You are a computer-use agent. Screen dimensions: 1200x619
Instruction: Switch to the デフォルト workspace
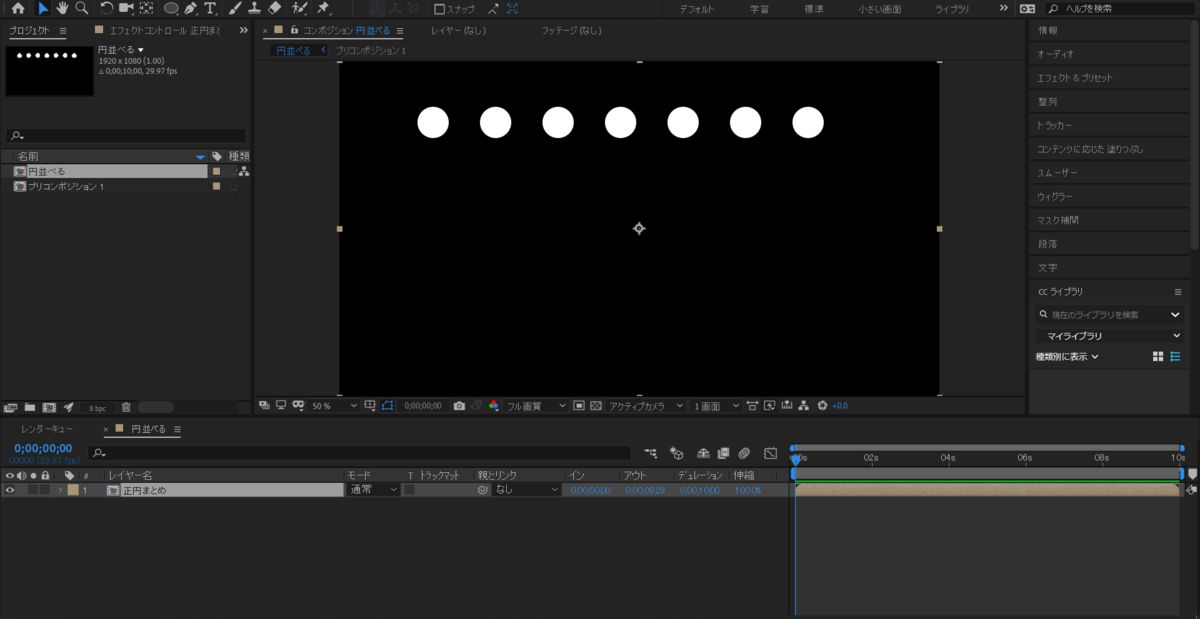click(696, 9)
